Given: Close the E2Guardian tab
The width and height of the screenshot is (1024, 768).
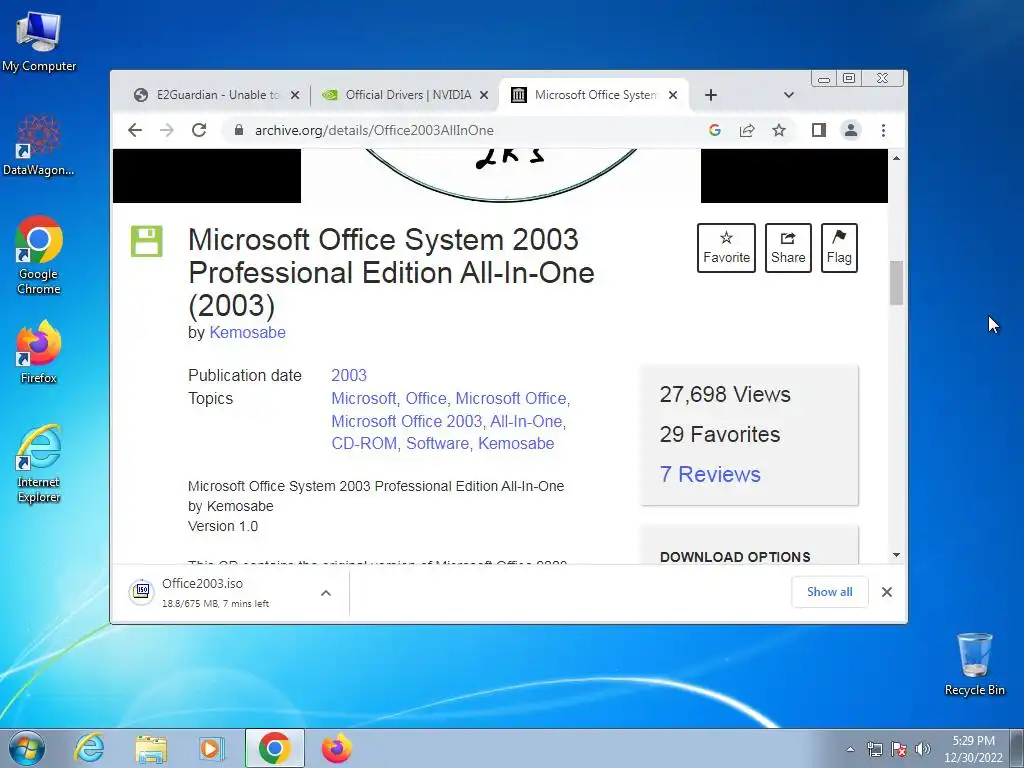Looking at the screenshot, I should pos(295,95).
